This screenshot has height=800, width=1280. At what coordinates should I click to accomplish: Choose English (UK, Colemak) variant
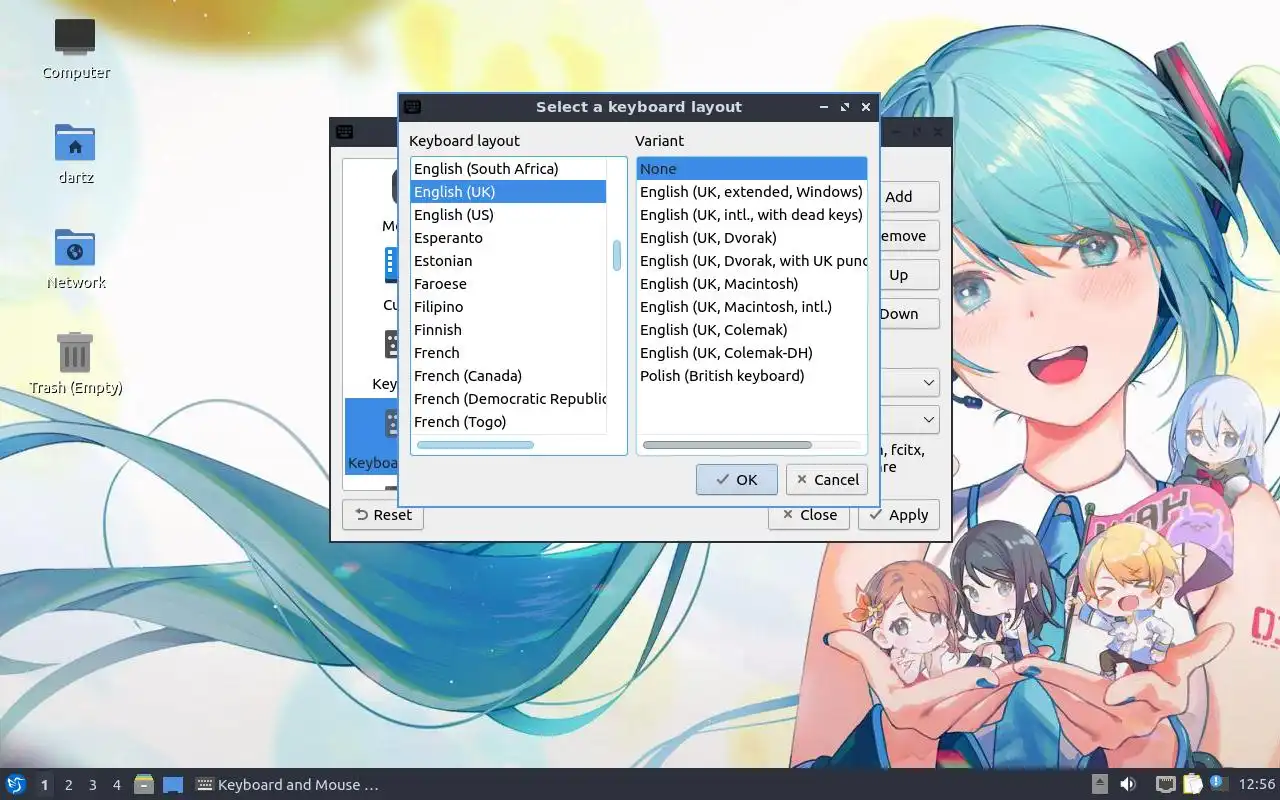[x=752, y=330]
